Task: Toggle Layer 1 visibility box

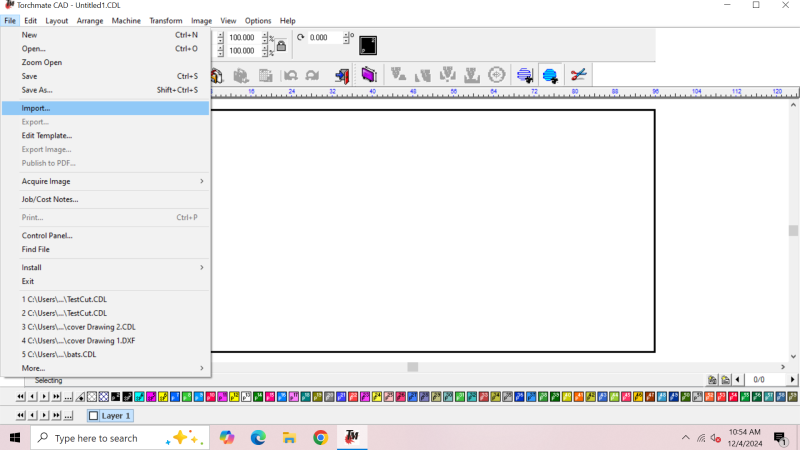Action: [x=93, y=416]
